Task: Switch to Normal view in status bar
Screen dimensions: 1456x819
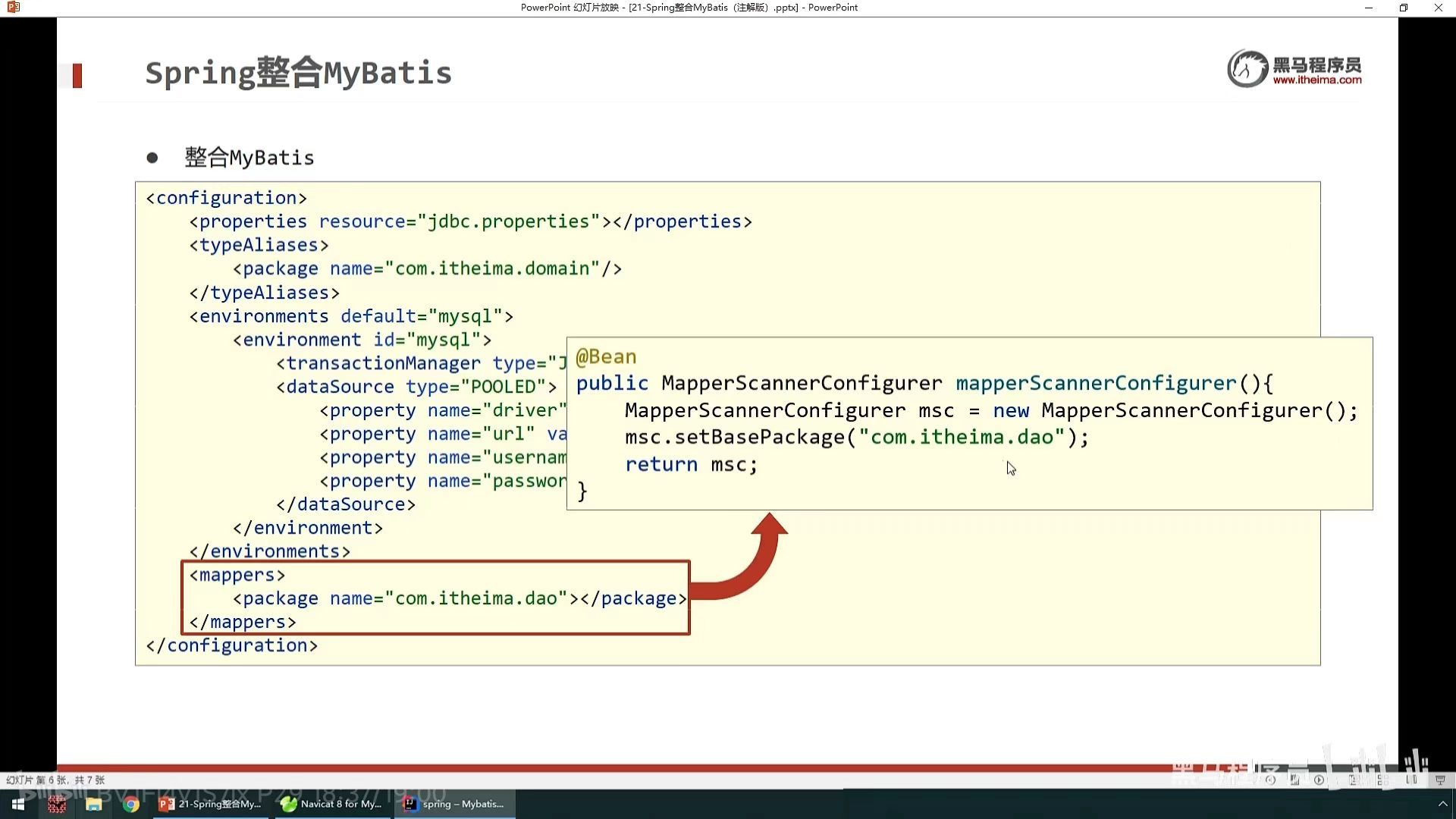Action: (x=1353, y=780)
